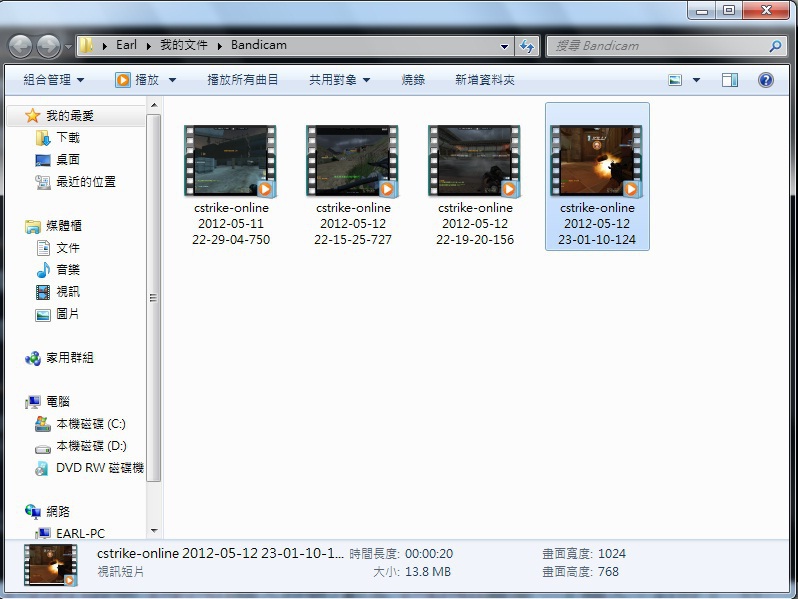Open the address bar history dropdown
Viewport: 798px width, 599px height.
point(504,46)
